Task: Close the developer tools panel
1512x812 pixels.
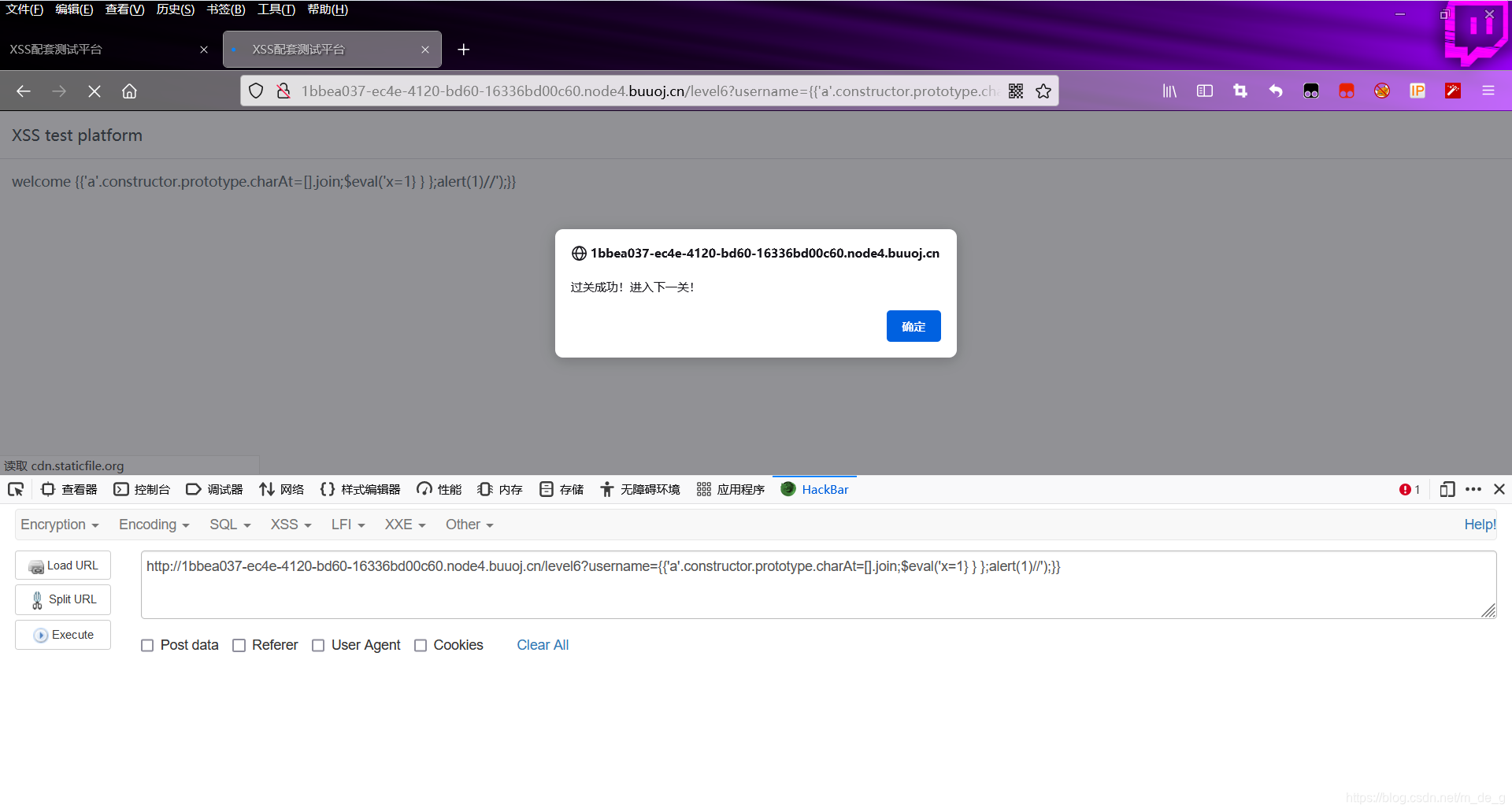Action: pyautogui.click(x=1499, y=490)
